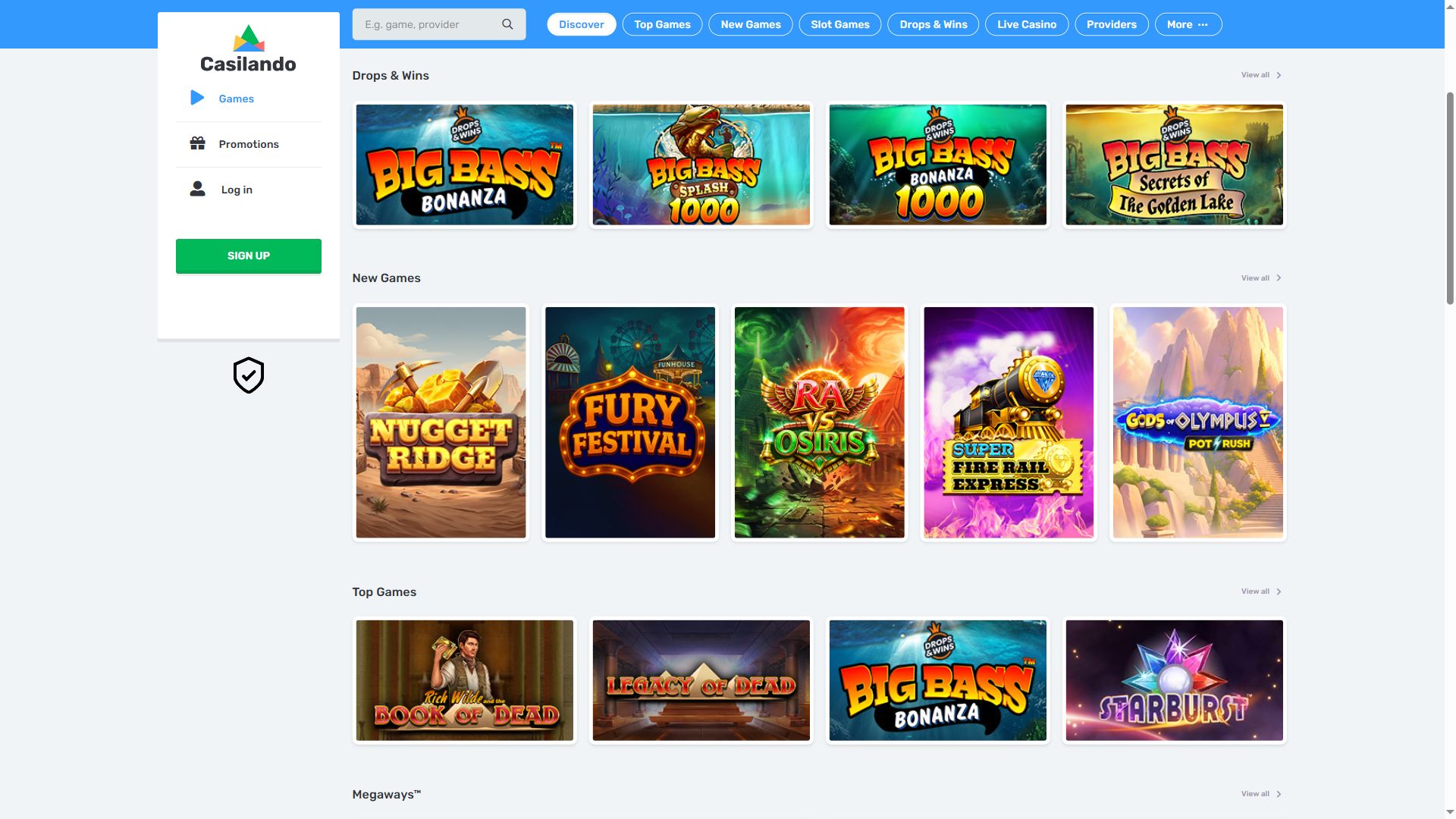The width and height of the screenshot is (1456, 819).
Task: Click the Log in person icon
Action: pos(197,189)
